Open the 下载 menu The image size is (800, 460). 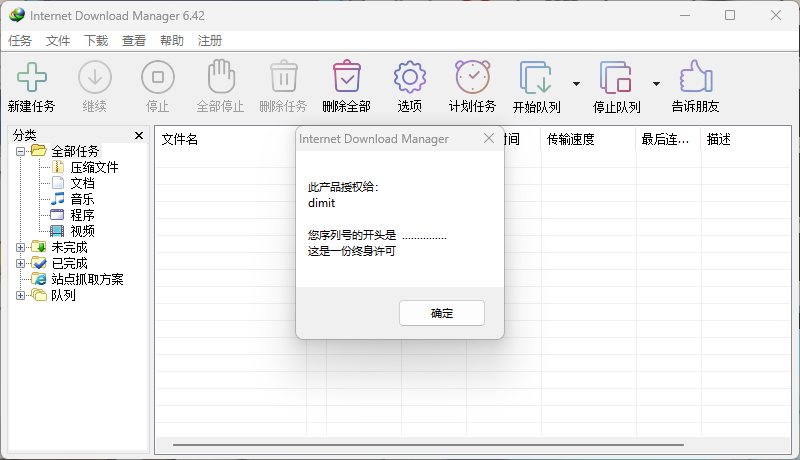(x=96, y=41)
